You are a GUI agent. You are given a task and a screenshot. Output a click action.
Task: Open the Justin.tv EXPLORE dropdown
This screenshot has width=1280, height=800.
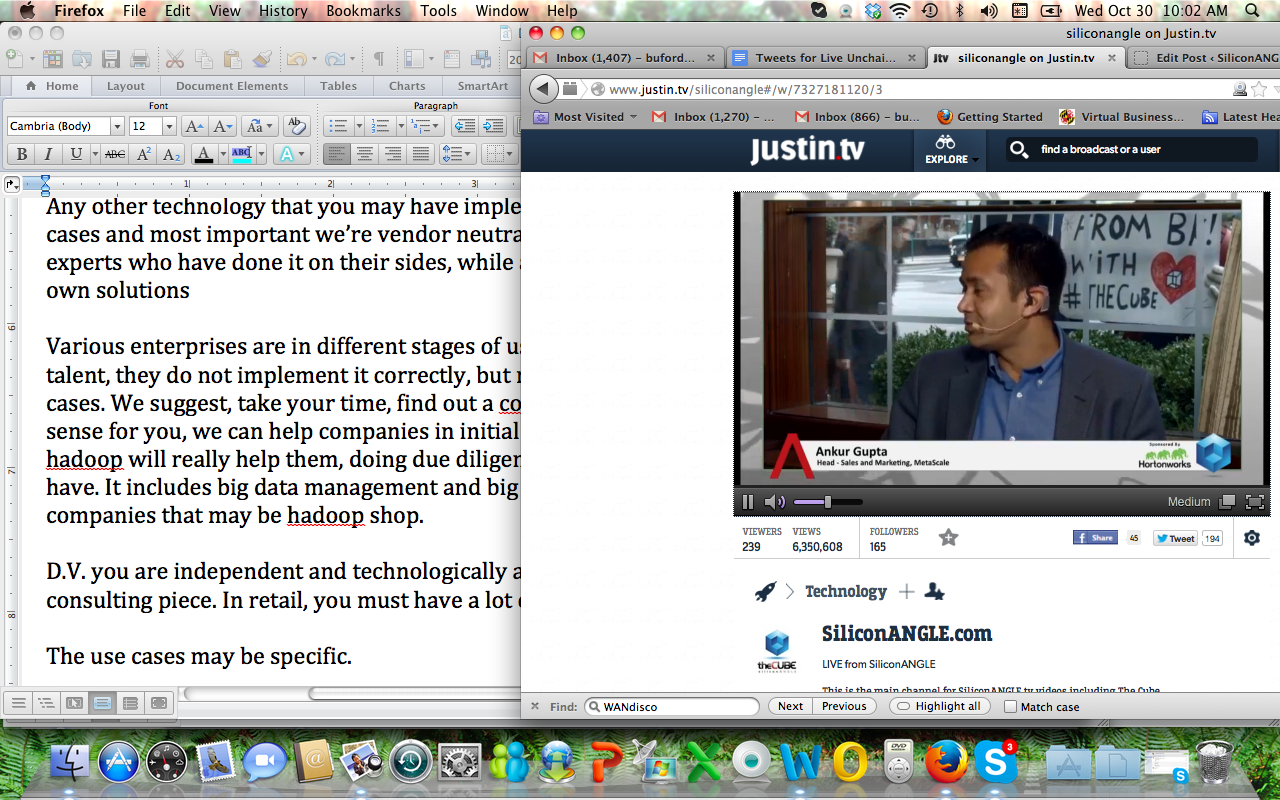pyautogui.click(x=949, y=150)
